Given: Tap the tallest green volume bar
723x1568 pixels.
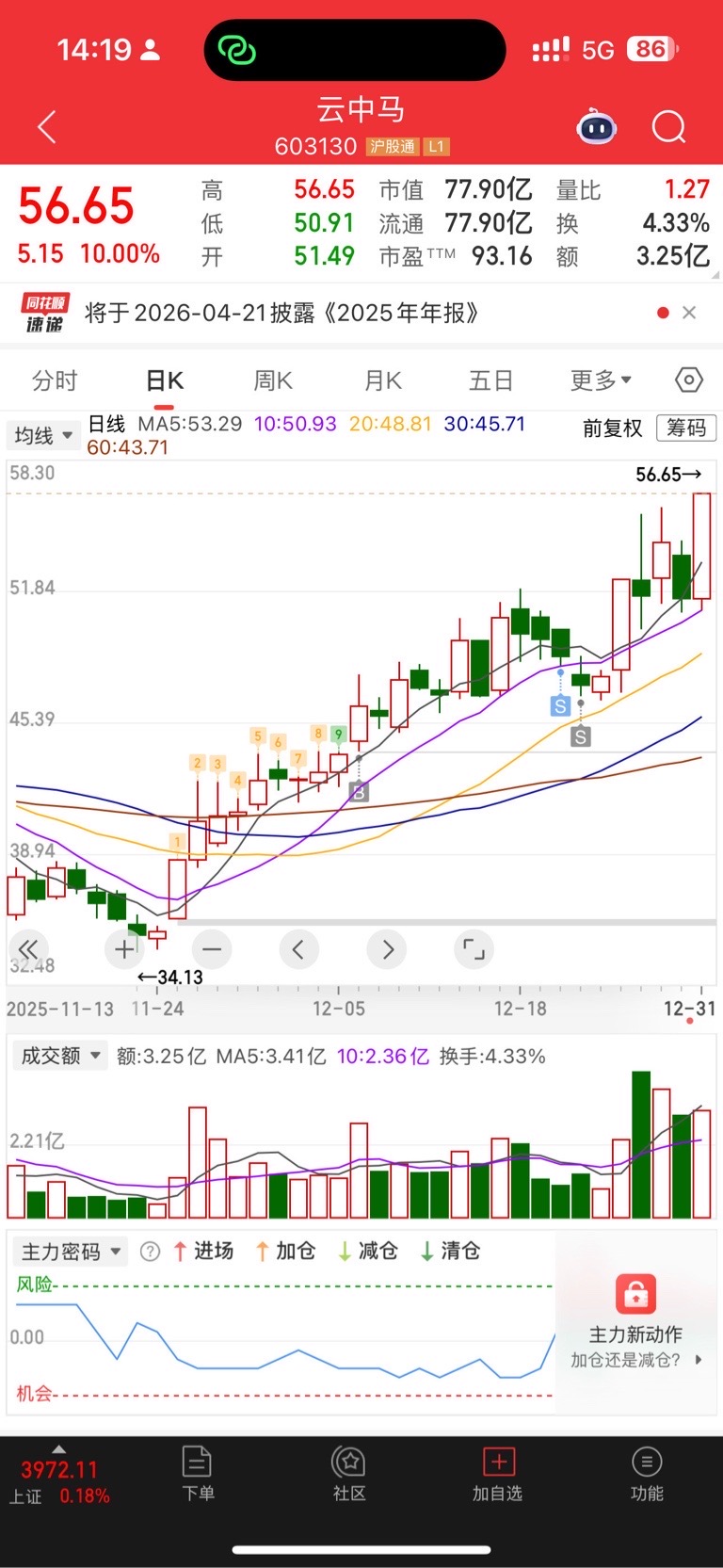Looking at the screenshot, I should (x=641, y=1145).
